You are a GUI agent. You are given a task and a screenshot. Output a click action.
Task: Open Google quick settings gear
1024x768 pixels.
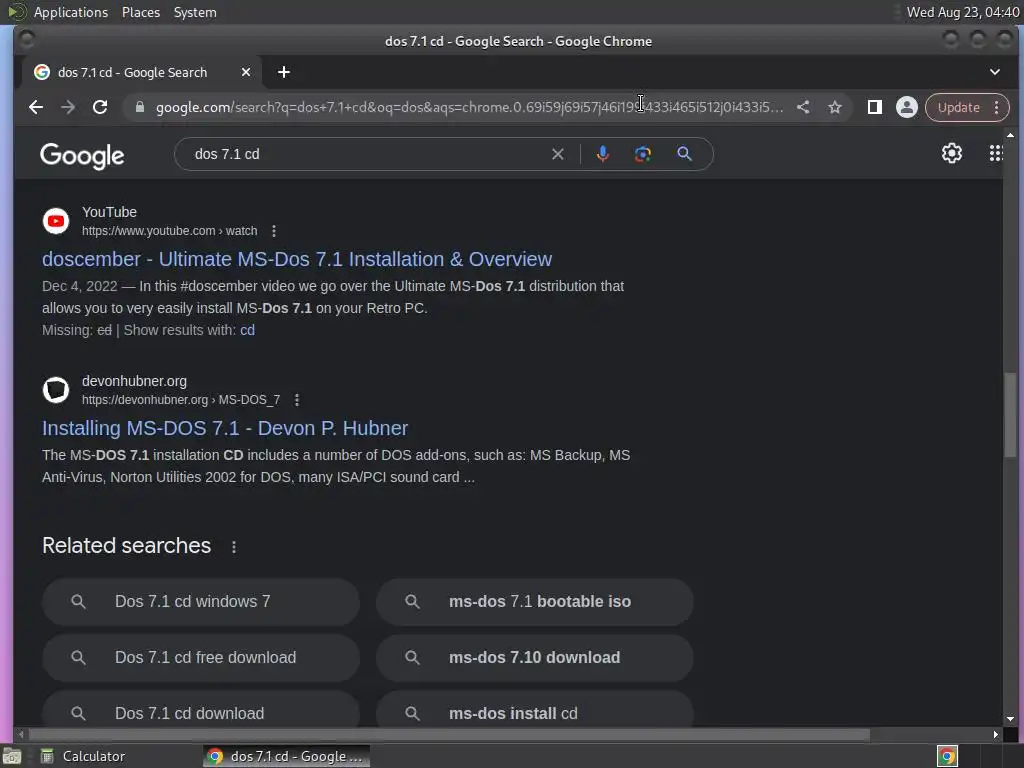[952, 153]
